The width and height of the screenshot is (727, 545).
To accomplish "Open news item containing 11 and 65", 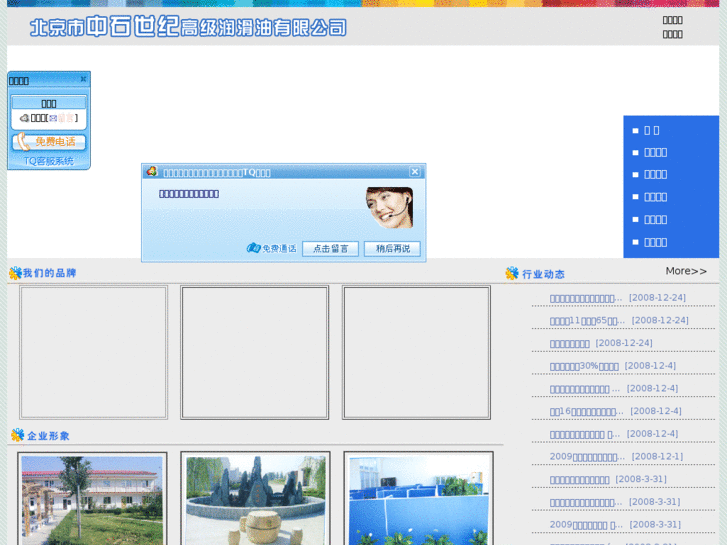I will tap(587, 321).
